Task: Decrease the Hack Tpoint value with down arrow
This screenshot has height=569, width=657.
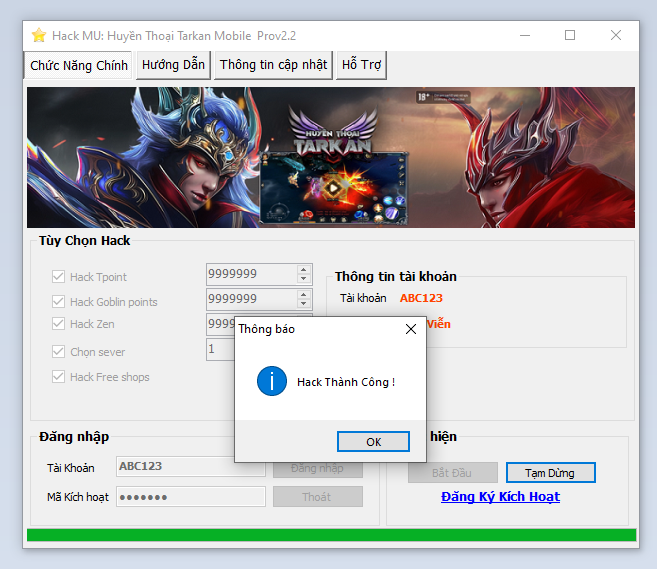Action: [x=304, y=279]
